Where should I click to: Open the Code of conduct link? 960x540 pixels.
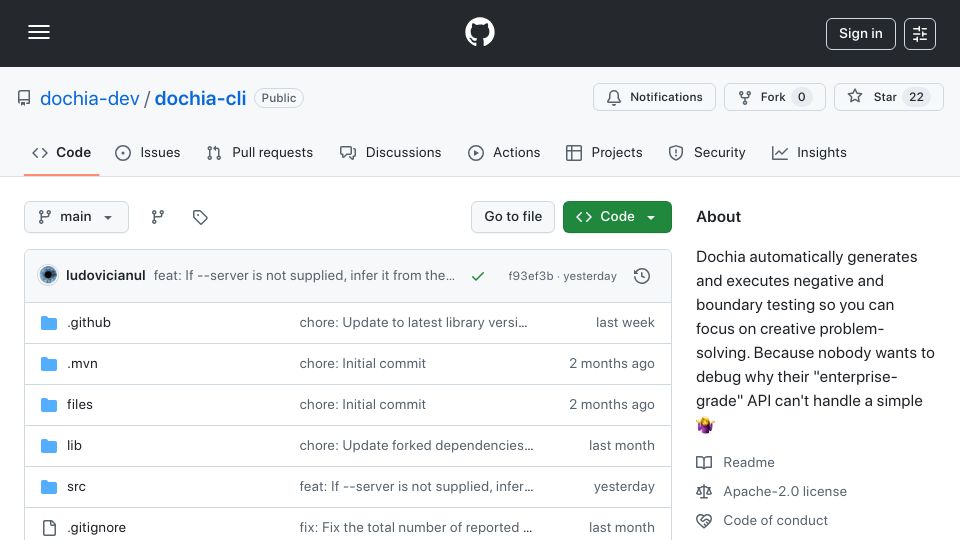coord(775,520)
